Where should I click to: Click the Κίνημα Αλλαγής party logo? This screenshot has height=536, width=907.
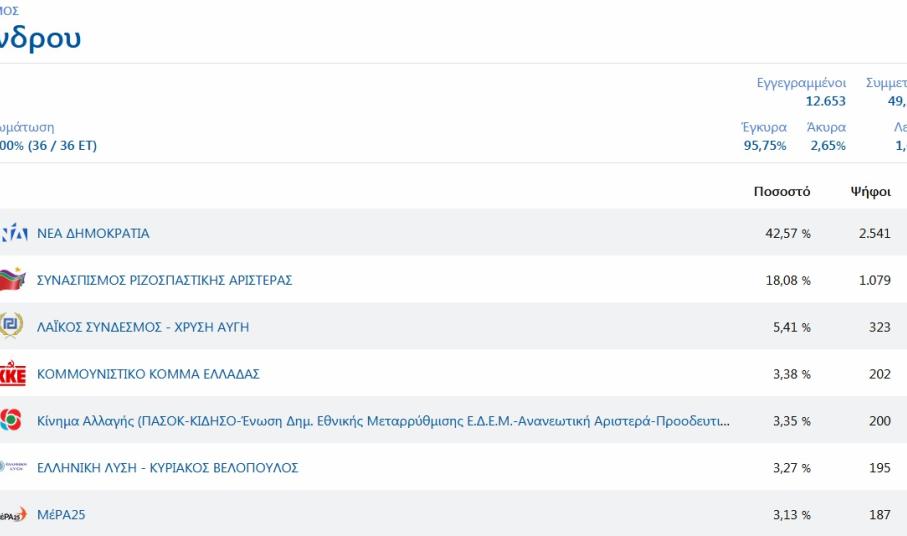coord(12,421)
